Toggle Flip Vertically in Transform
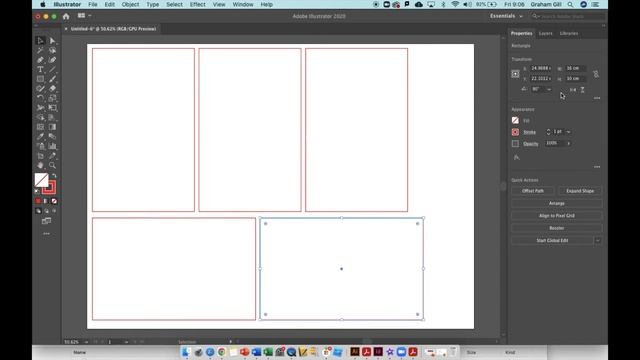The height and width of the screenshot is (360, 640). coord(582,90)
